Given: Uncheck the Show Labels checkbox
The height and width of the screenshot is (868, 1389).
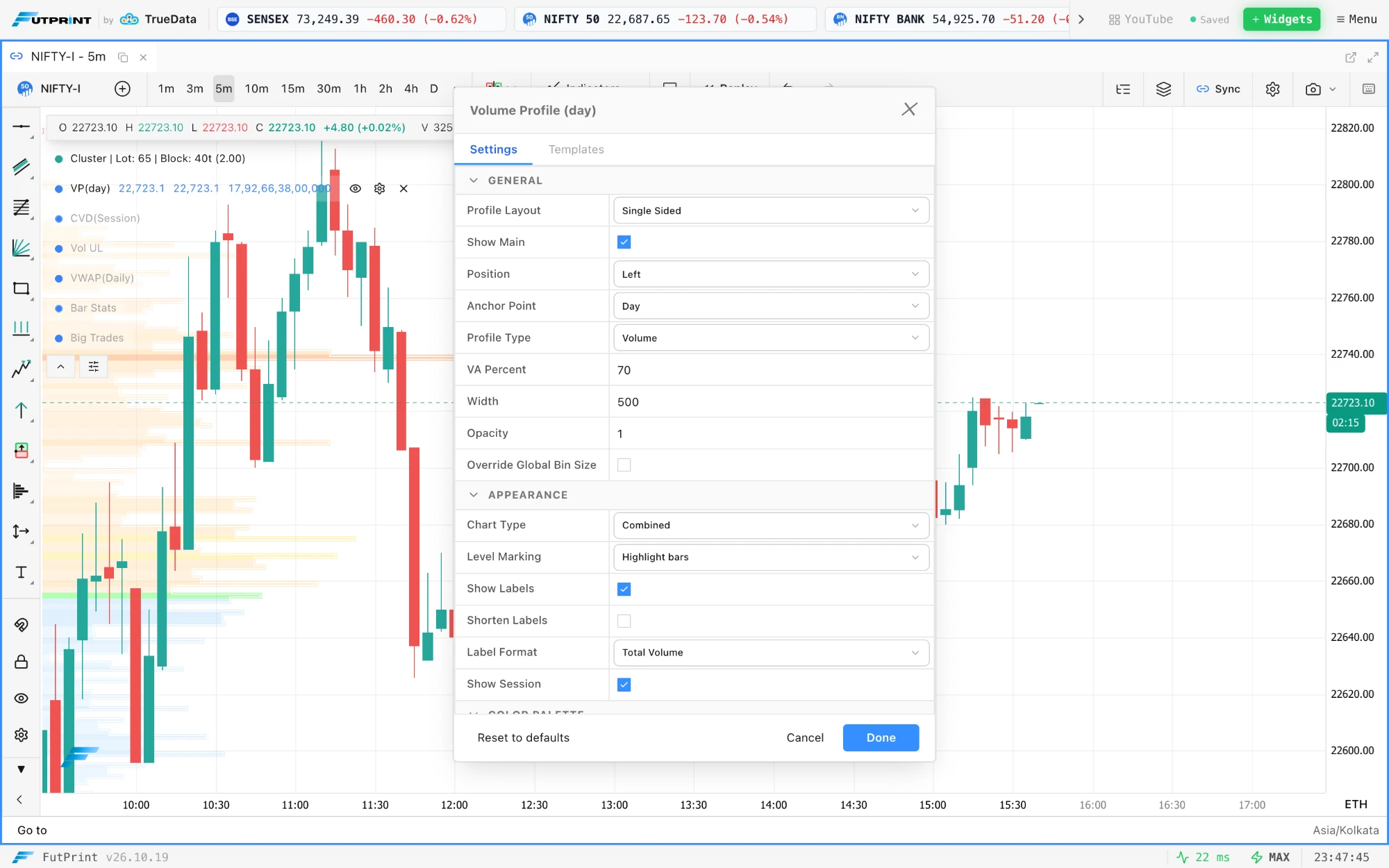Looking at the screenshot, I should (x=624, y=589).
